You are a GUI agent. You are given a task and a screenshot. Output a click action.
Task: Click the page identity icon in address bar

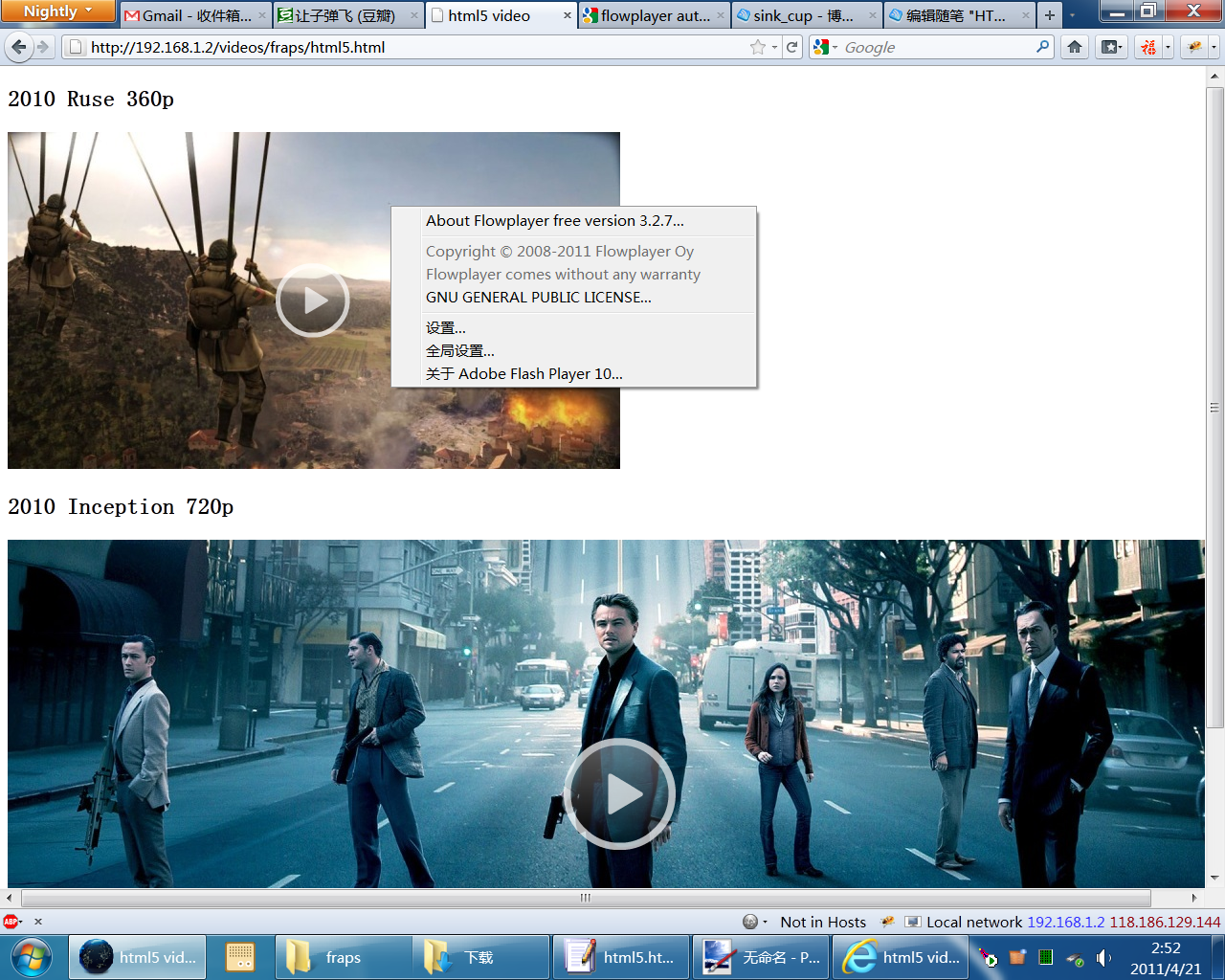(x=76, y=47)
